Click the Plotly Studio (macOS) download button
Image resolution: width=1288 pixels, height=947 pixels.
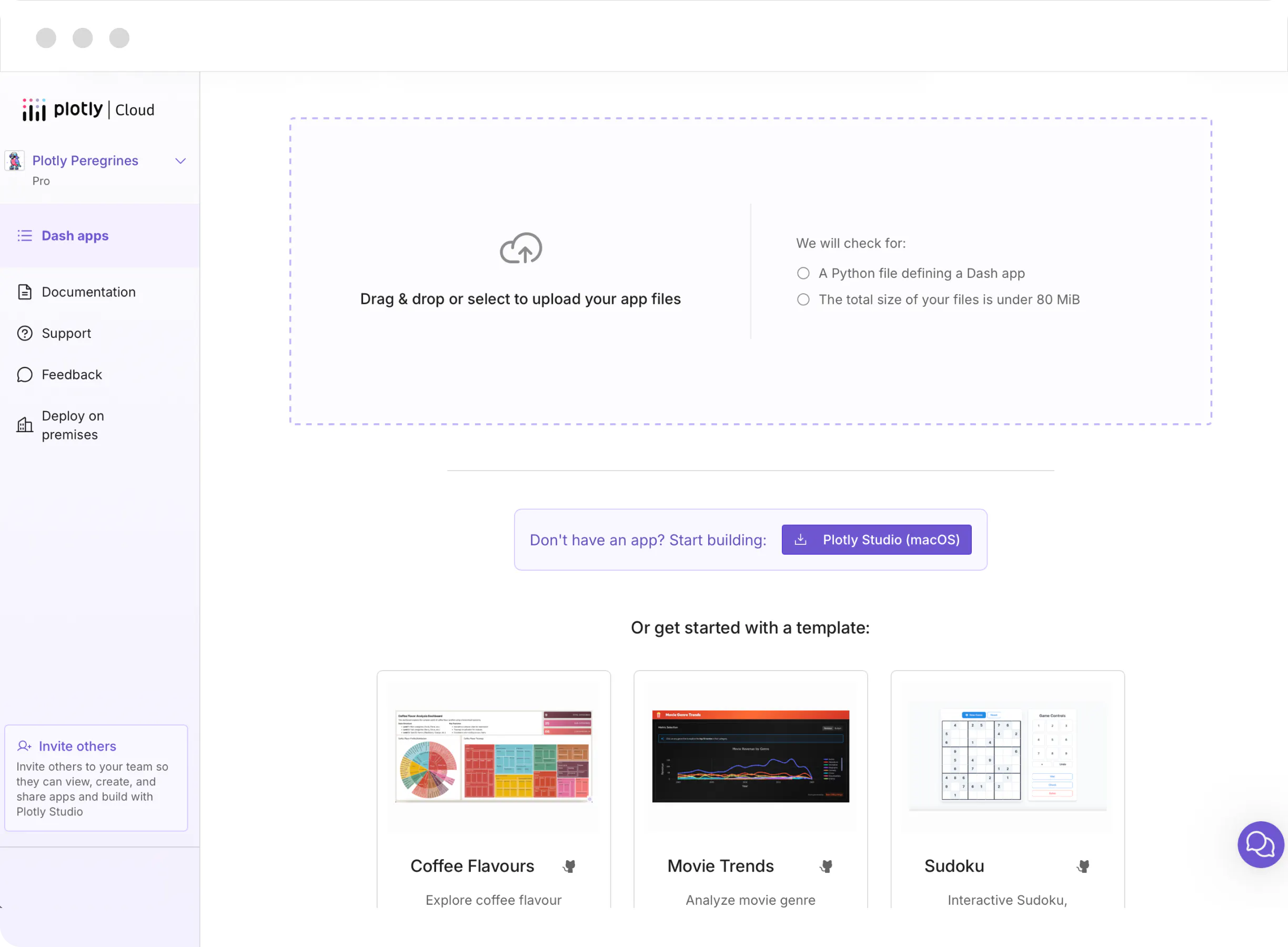(x=876, y=540)
